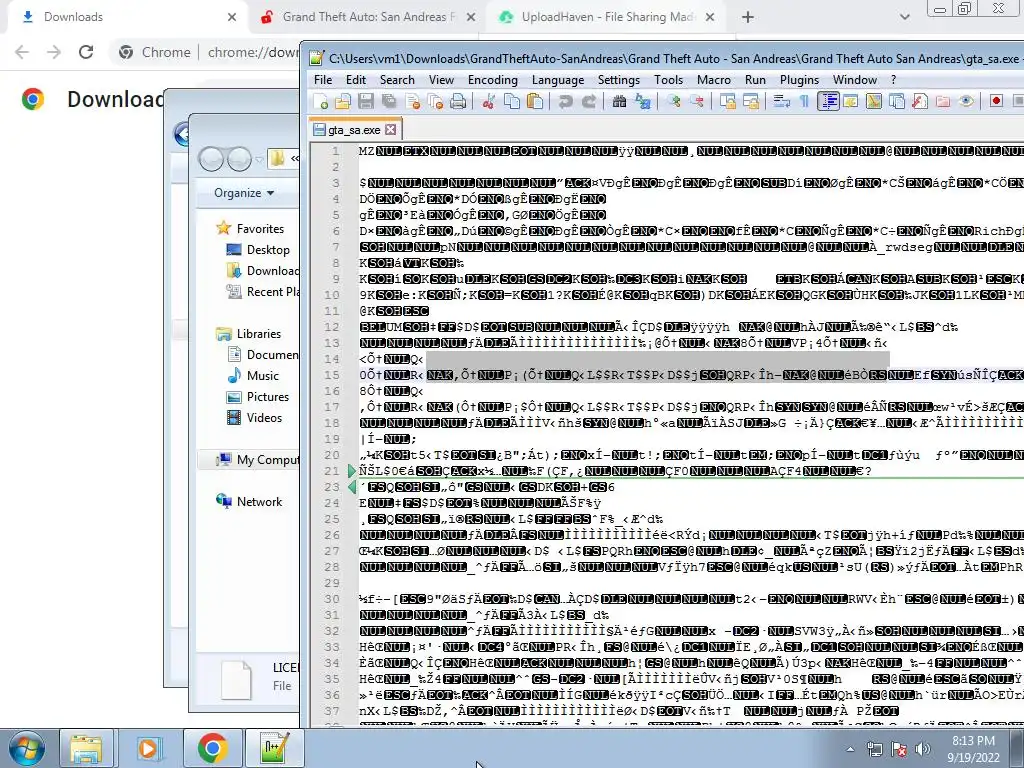The width and height of the screenshot is (1024, 768).
Task: Click the Print toolbar icon
Action: click(458, 101)
